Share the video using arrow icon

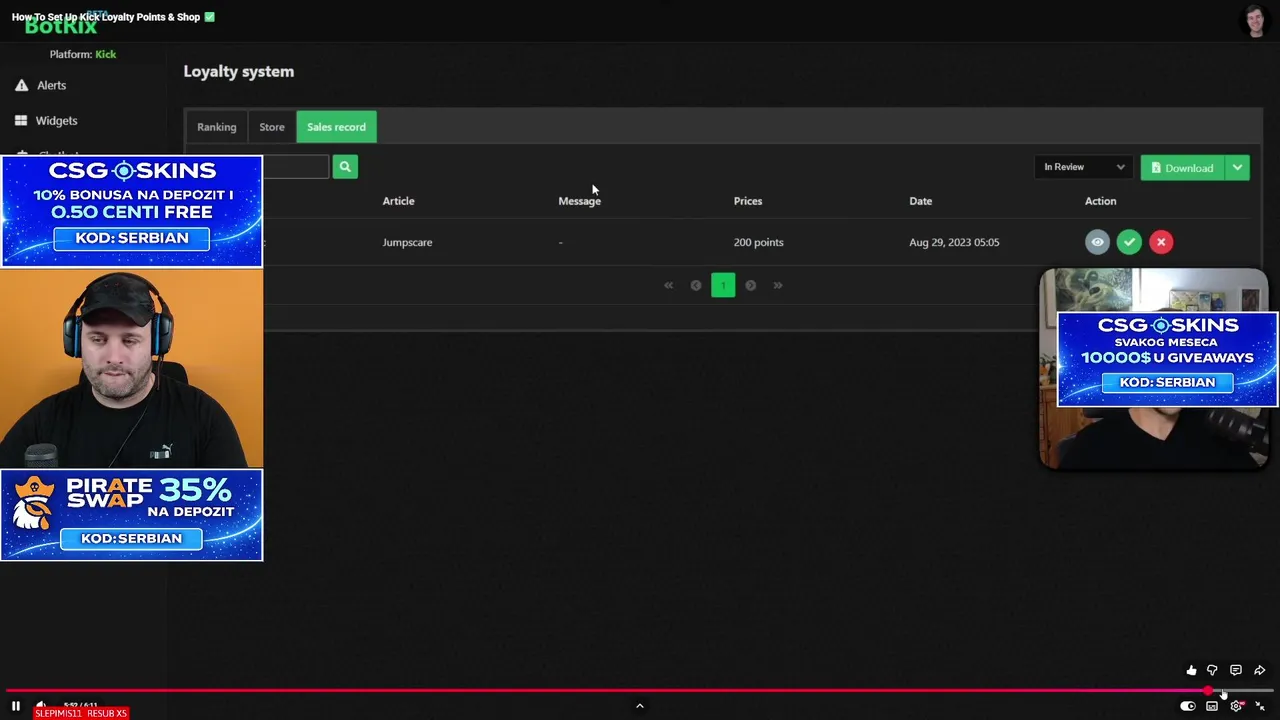1260,670
